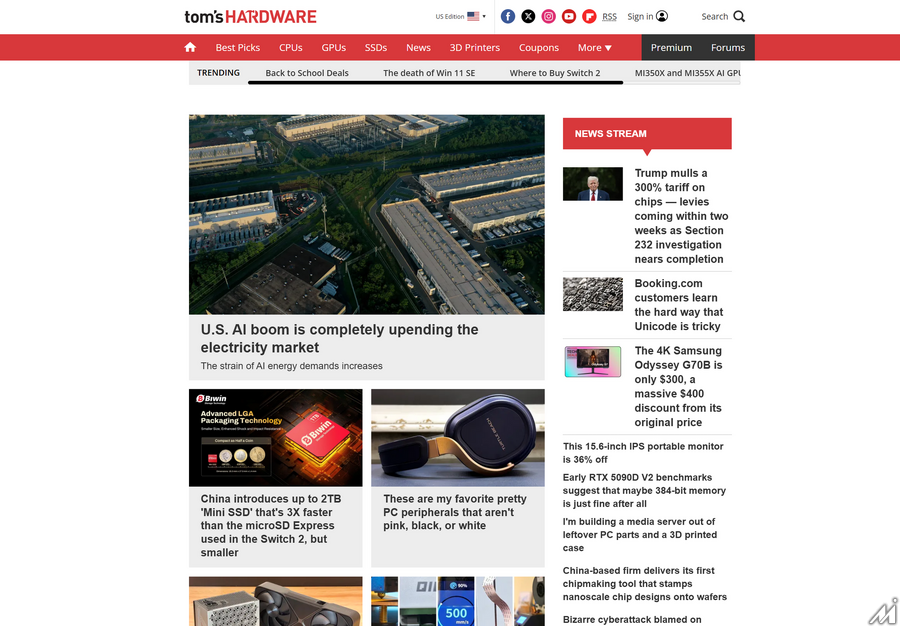Viewport: 900px width, 626px height.
Task: Open trending link Back to School Deals
Action: 307,73
